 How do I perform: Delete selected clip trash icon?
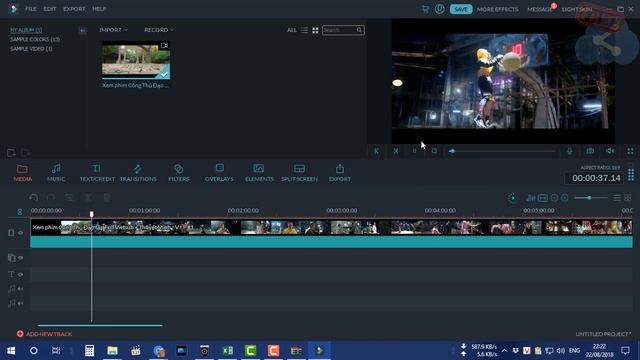107,198
